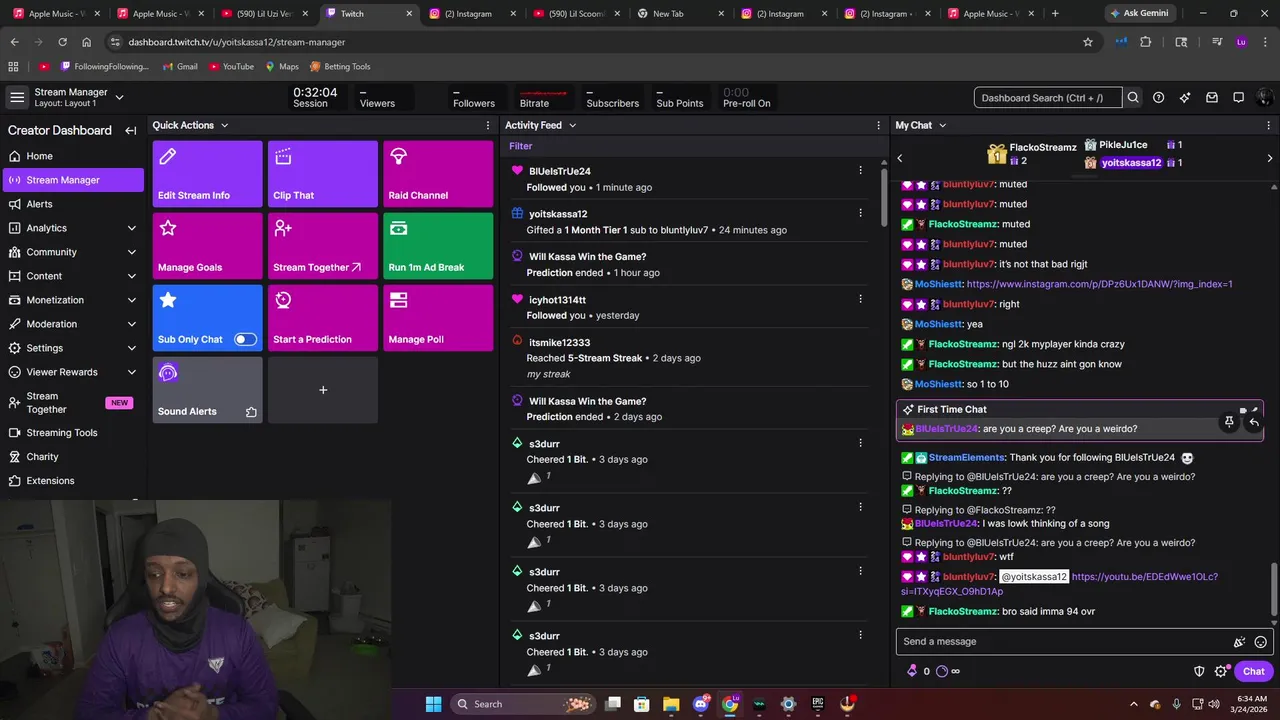
Task: Open Quick Actions three-dot options
Action: (488, 125)
